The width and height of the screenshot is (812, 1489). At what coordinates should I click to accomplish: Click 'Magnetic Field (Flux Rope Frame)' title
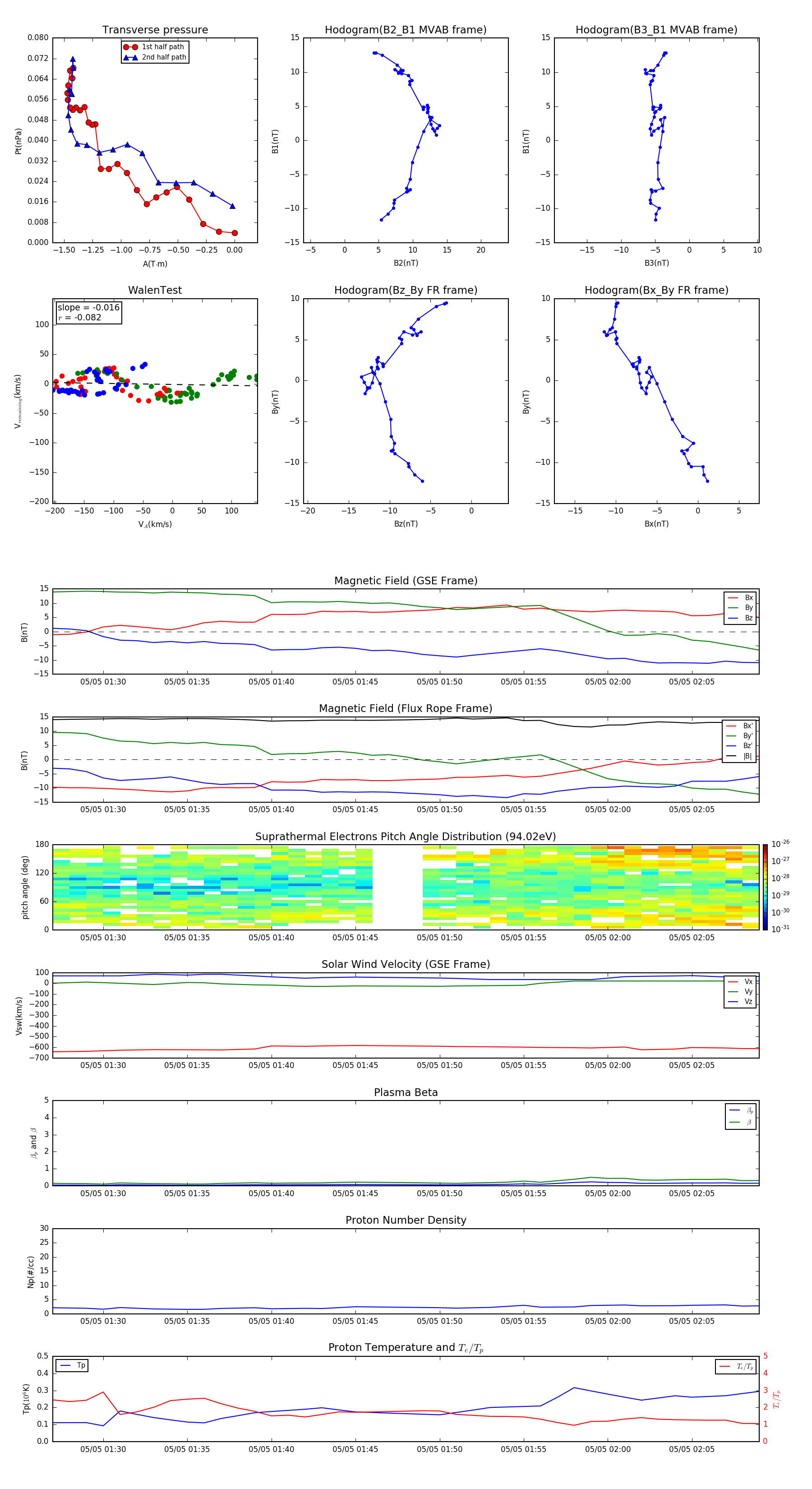[406, 709]
